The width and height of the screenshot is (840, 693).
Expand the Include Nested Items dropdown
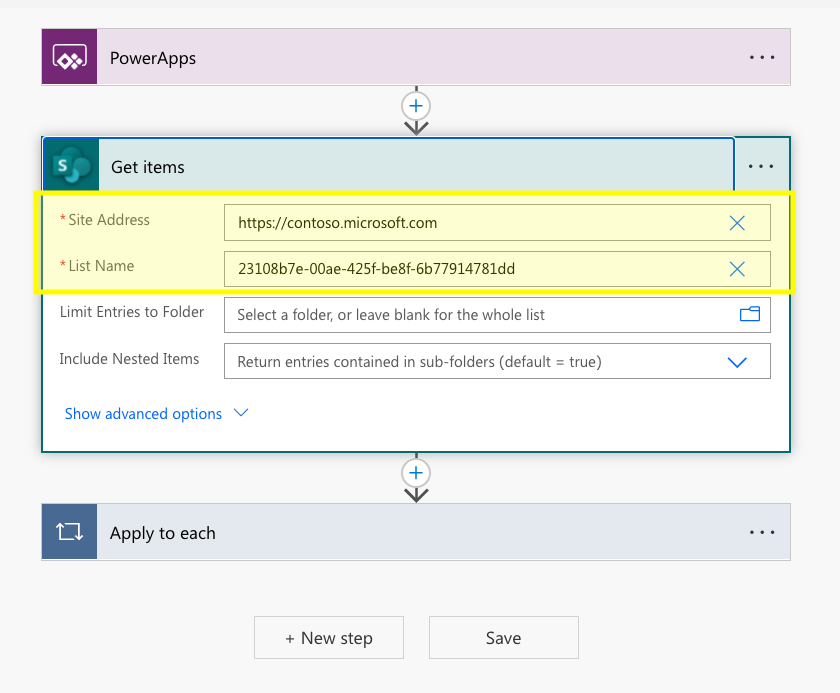tap(737, 361)
